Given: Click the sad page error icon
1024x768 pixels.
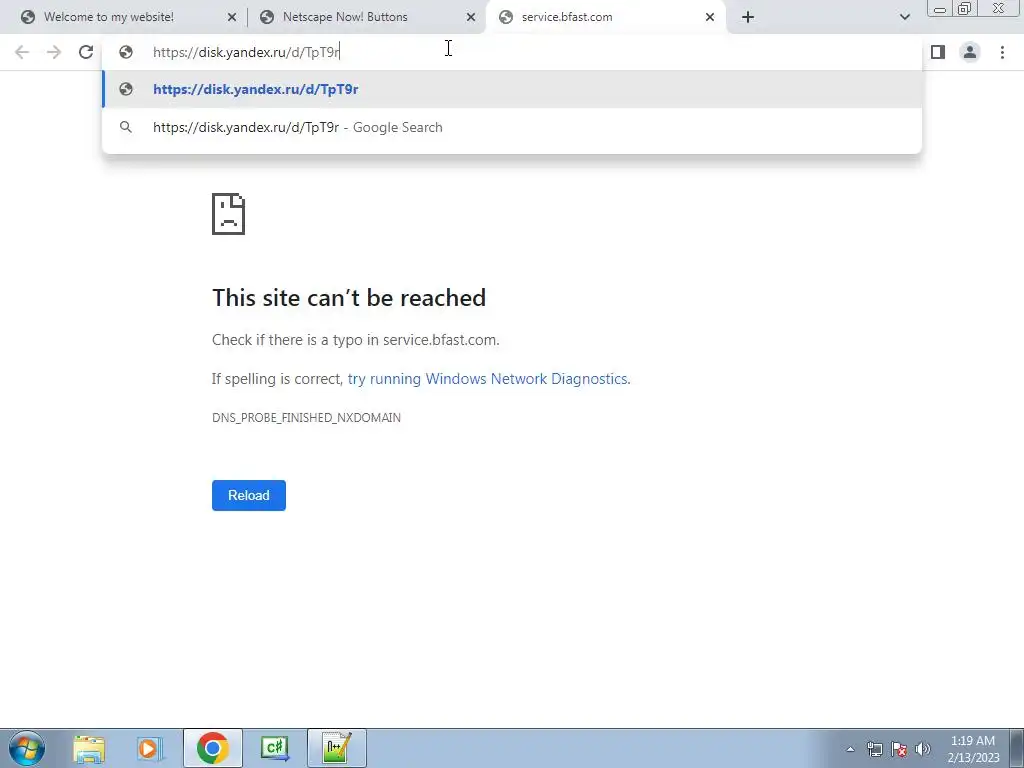Looking at the screenshot, I should 229,214.
